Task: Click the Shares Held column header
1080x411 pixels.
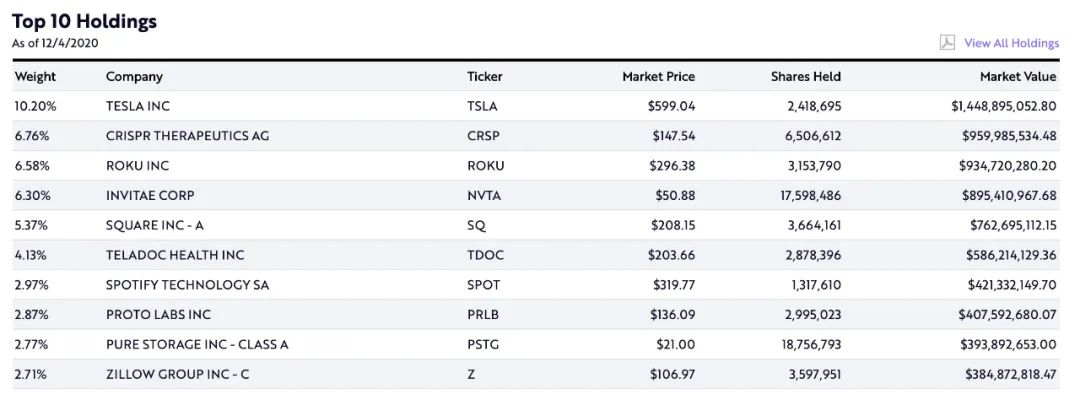Action: (805, 77)
